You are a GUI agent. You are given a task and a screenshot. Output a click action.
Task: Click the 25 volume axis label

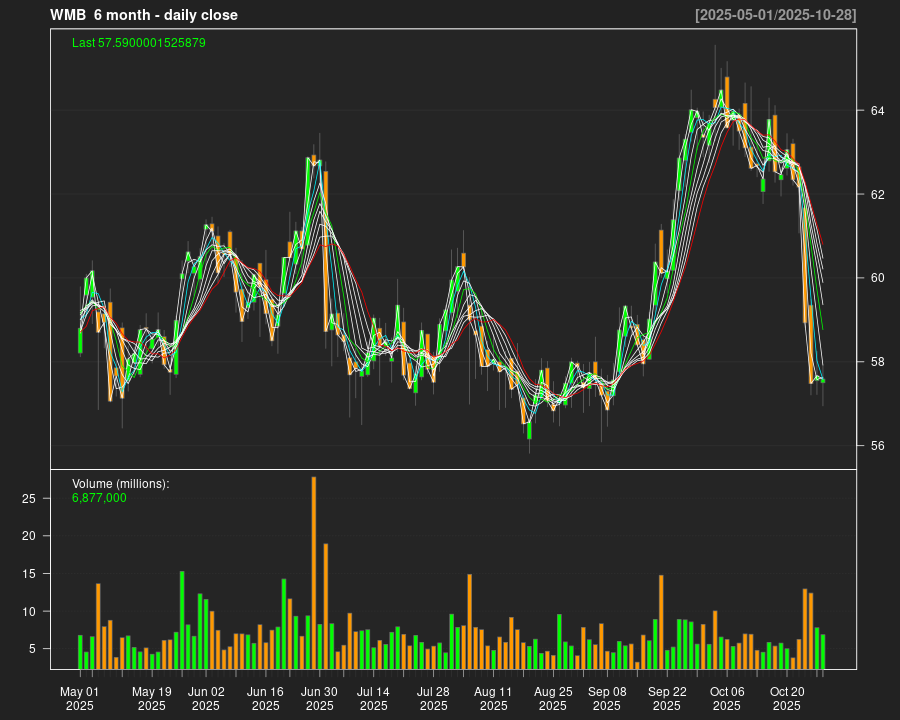pos(29,498)
